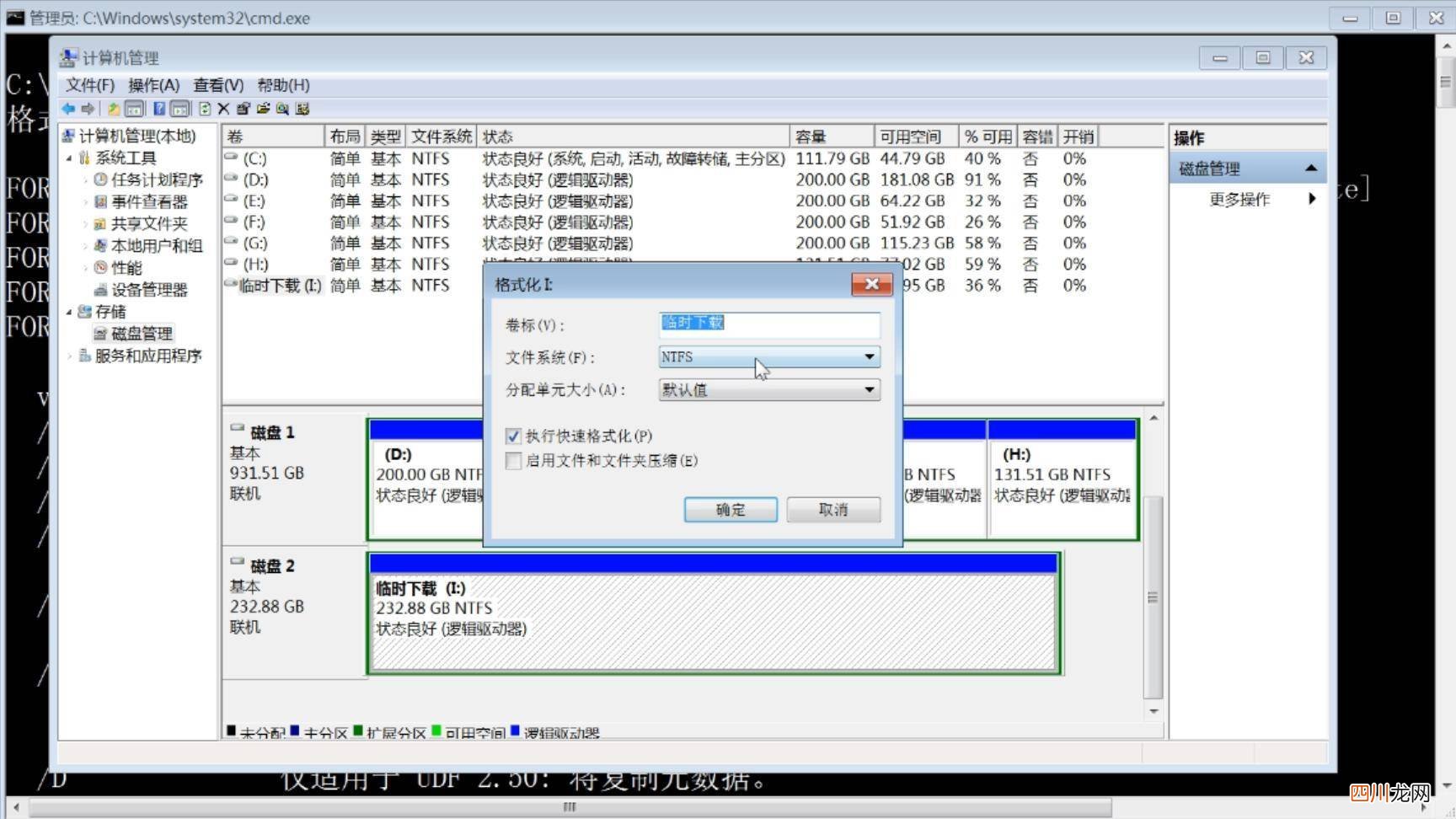Click the vertical scrollbar thumb of disk graphic pane

point(1153,597)
